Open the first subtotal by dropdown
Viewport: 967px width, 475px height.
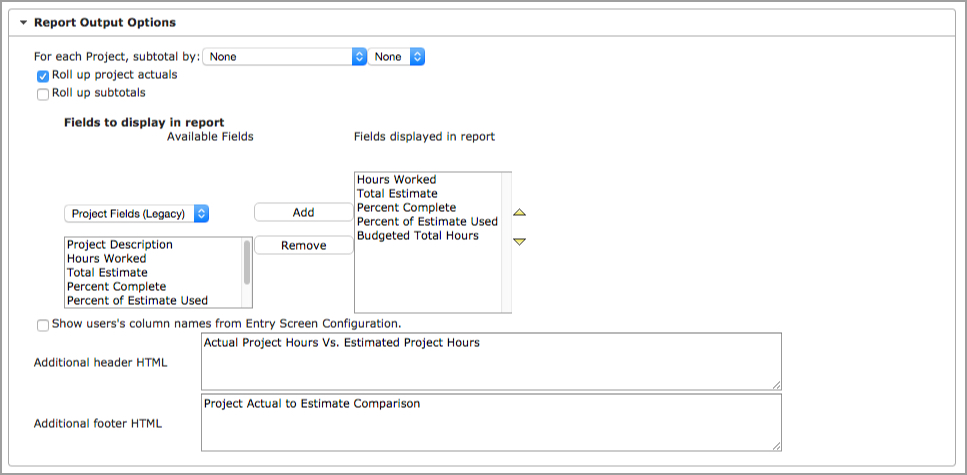285,57
